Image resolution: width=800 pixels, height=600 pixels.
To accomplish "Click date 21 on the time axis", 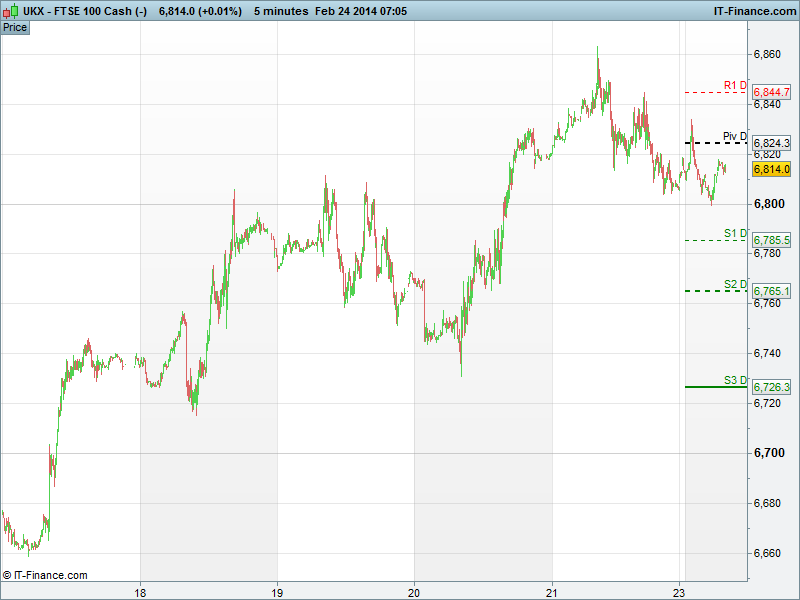I will (x=551, y=590).
